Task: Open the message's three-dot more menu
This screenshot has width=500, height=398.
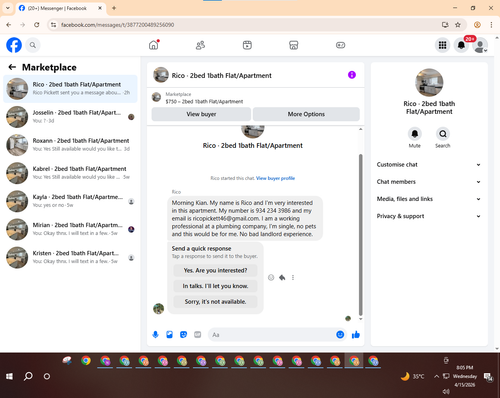Action: (x=293, y=277)
